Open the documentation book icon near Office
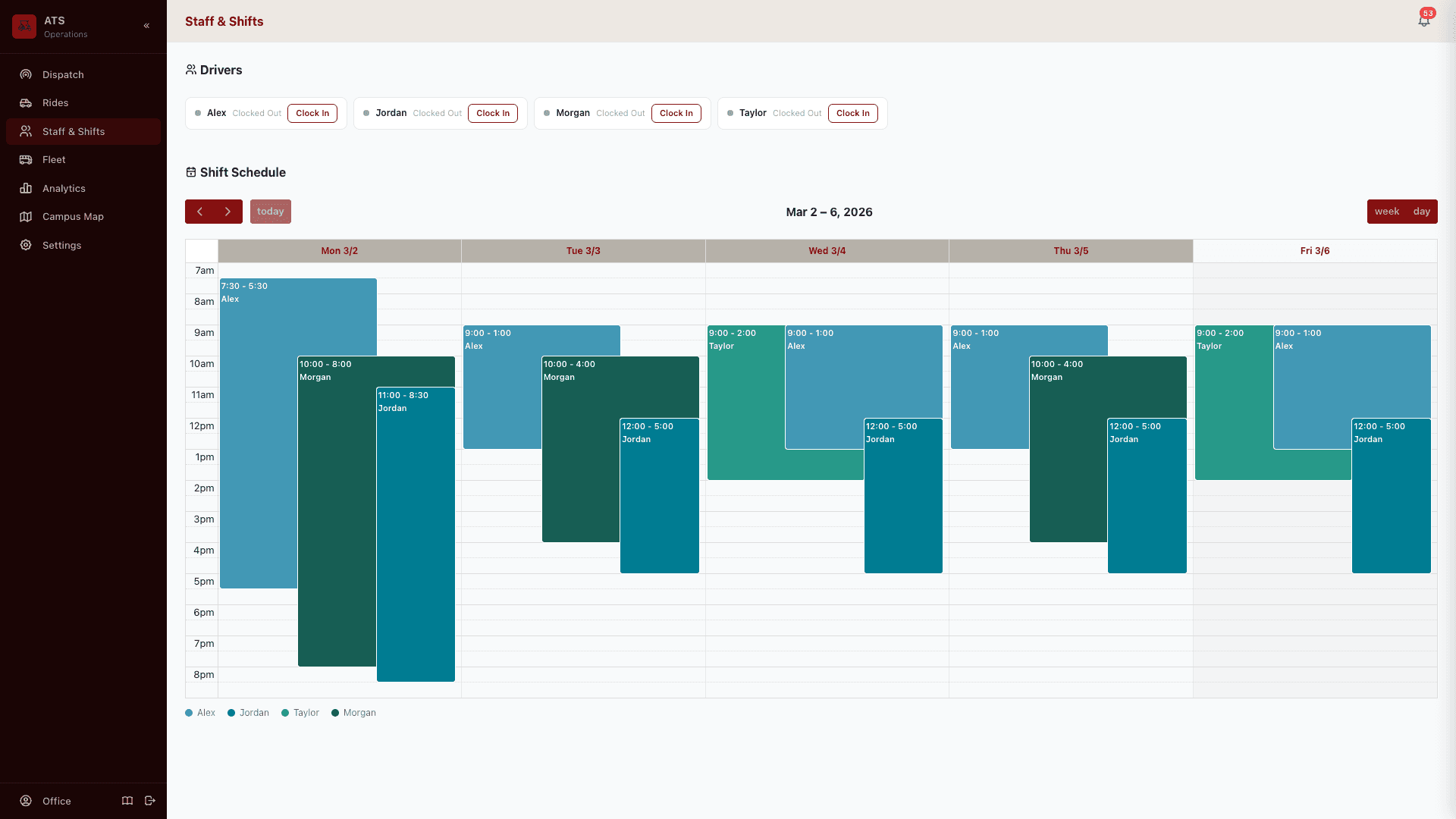1456x819 pixels. (127, 801)
